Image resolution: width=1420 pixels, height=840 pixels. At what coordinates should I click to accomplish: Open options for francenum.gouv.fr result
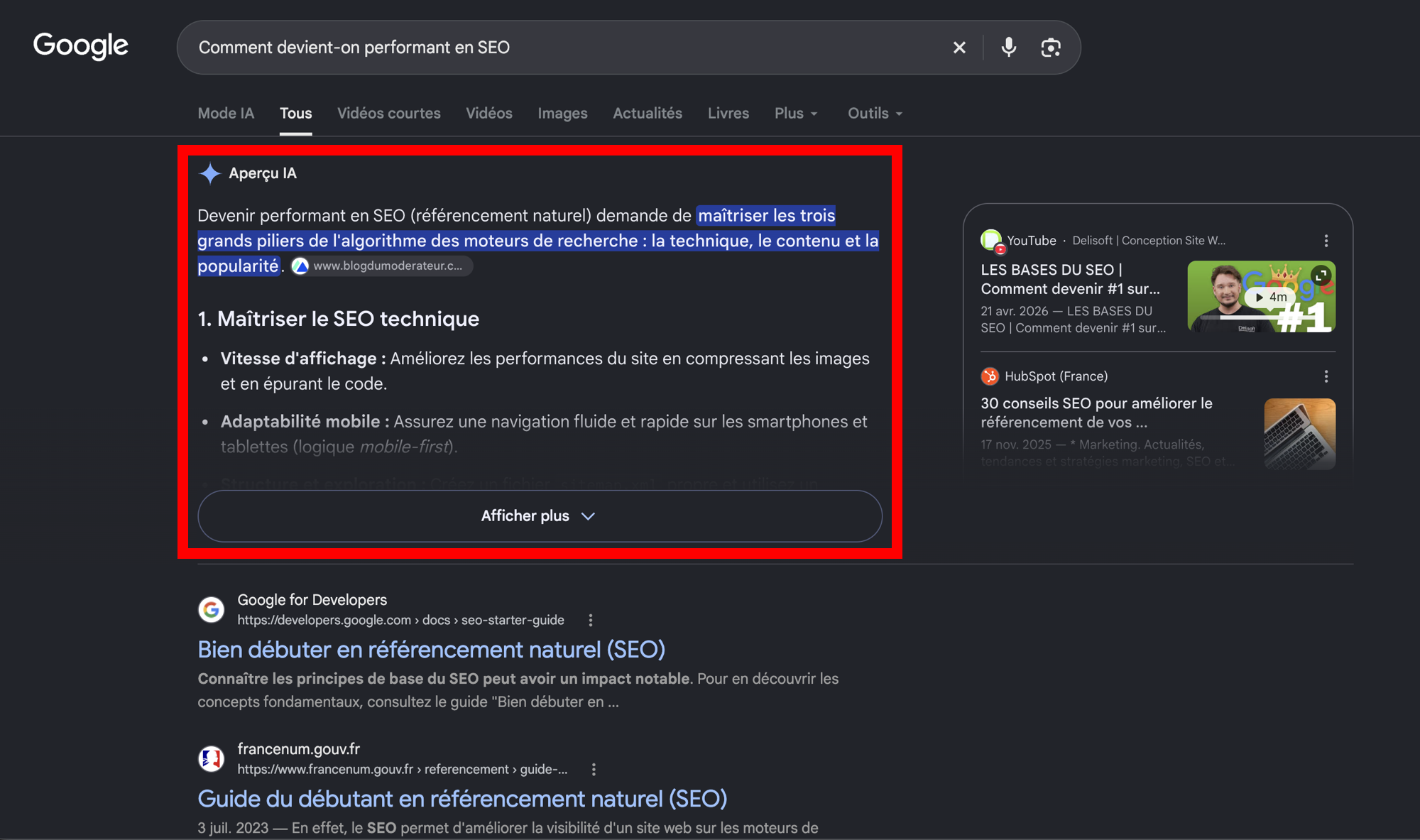coord(594,769)
